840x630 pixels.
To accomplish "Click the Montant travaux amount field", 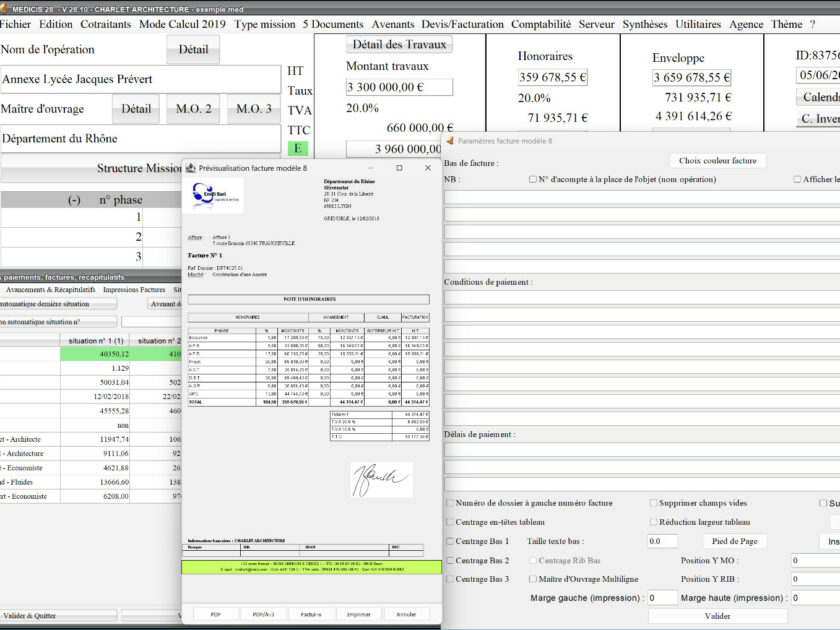I will click(x=399, y=87).
